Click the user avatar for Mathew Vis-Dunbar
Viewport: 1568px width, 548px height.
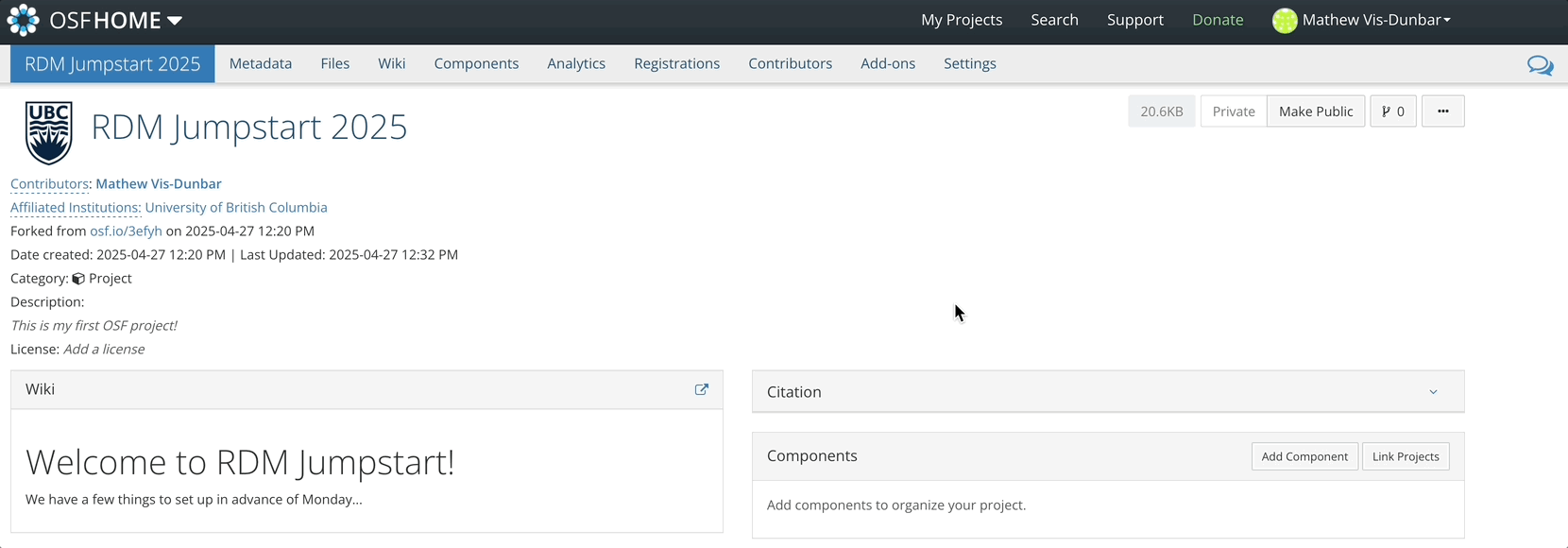click(x=1284, y=21)
